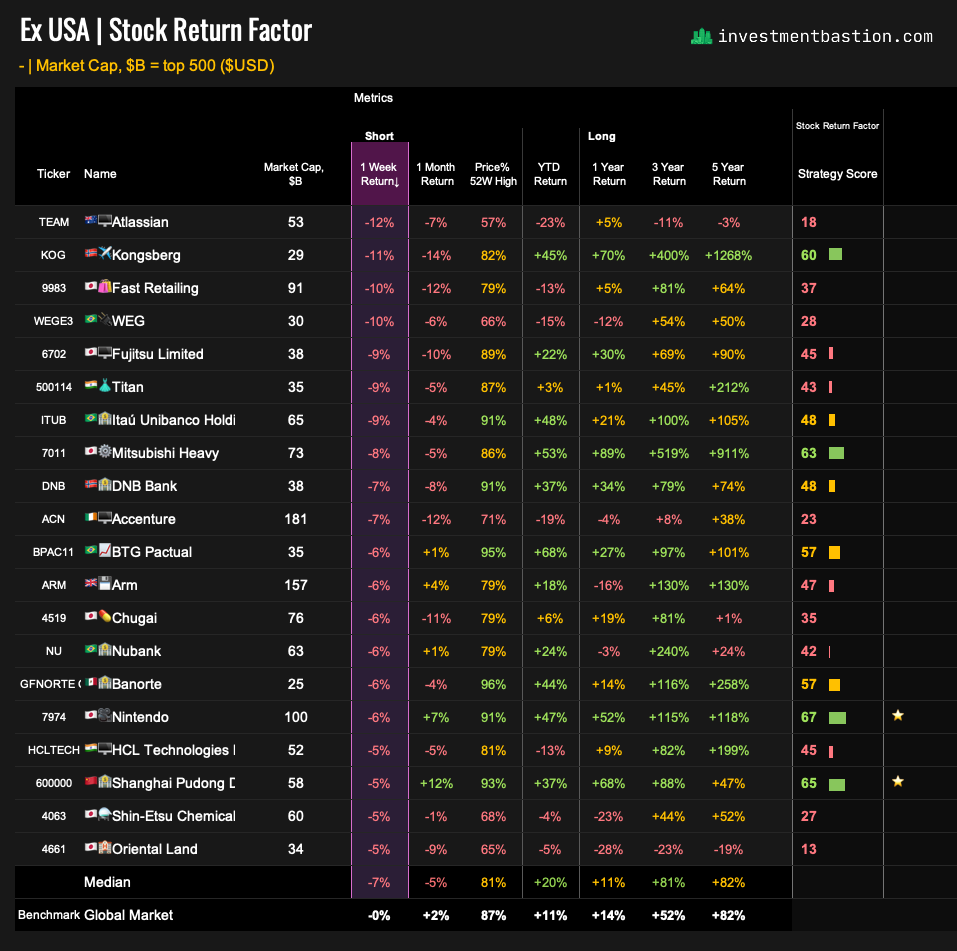Click the bank icon next to Banorte

tap(105, 682)
